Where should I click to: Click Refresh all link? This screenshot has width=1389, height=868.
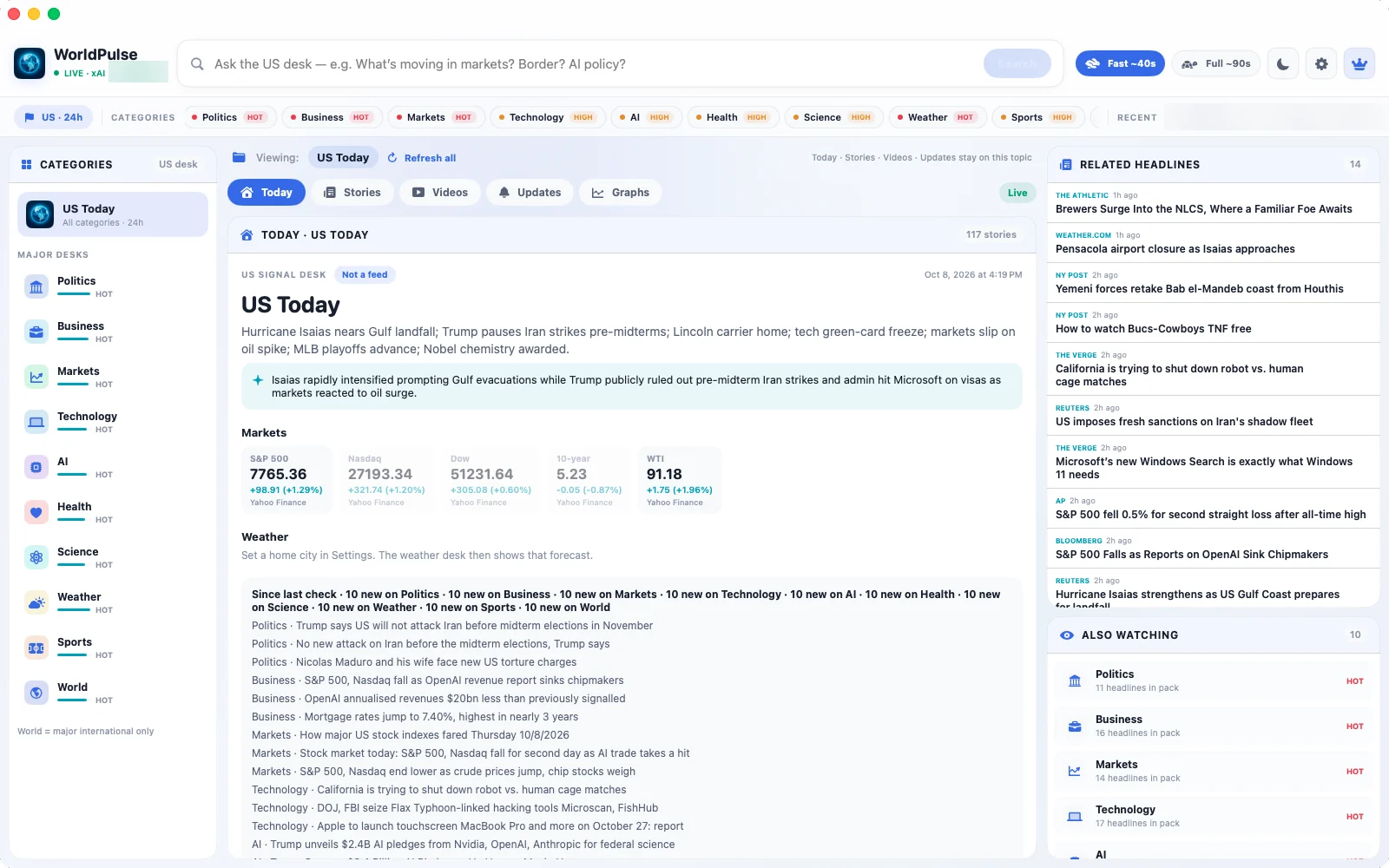(422, 158)
